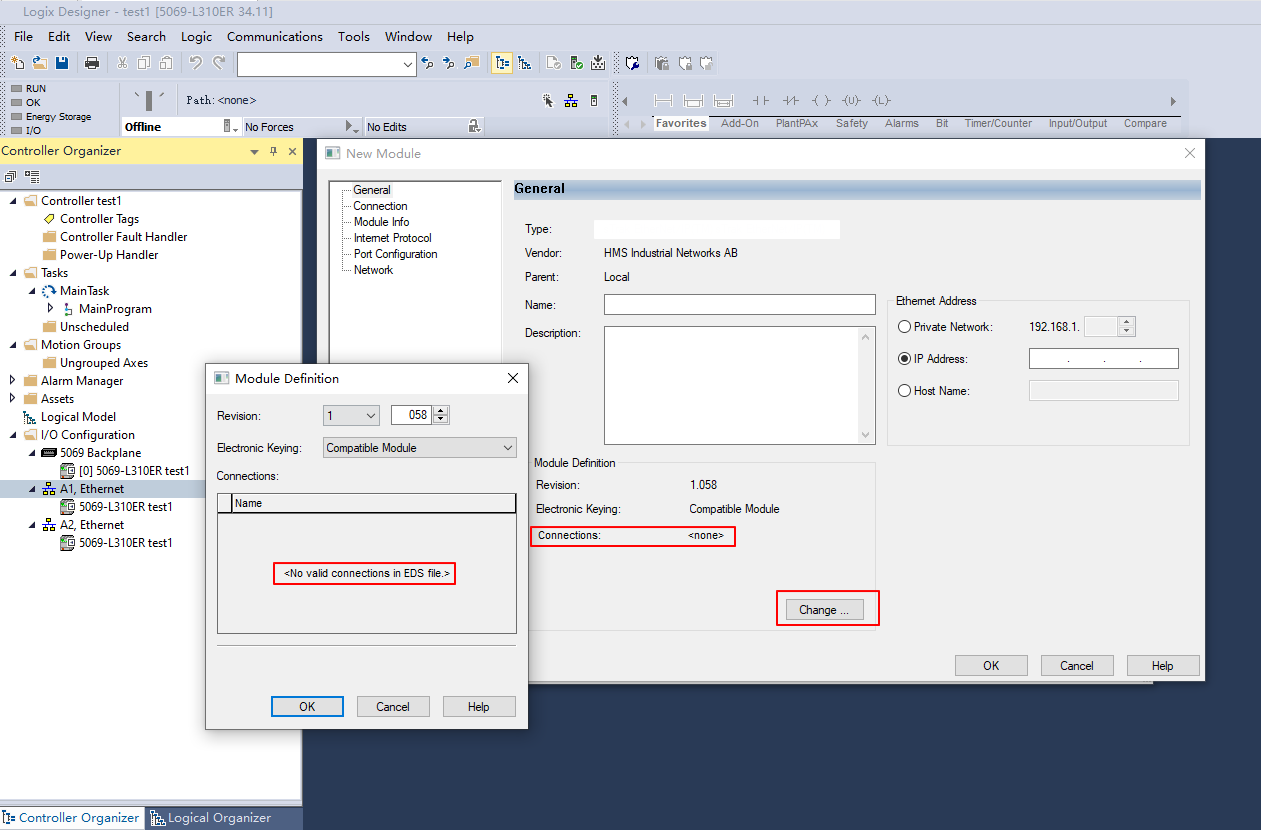Click the Change ... button
This screenshot has height=830, width=1261.
pyautogui.click(x=824, y=610)
